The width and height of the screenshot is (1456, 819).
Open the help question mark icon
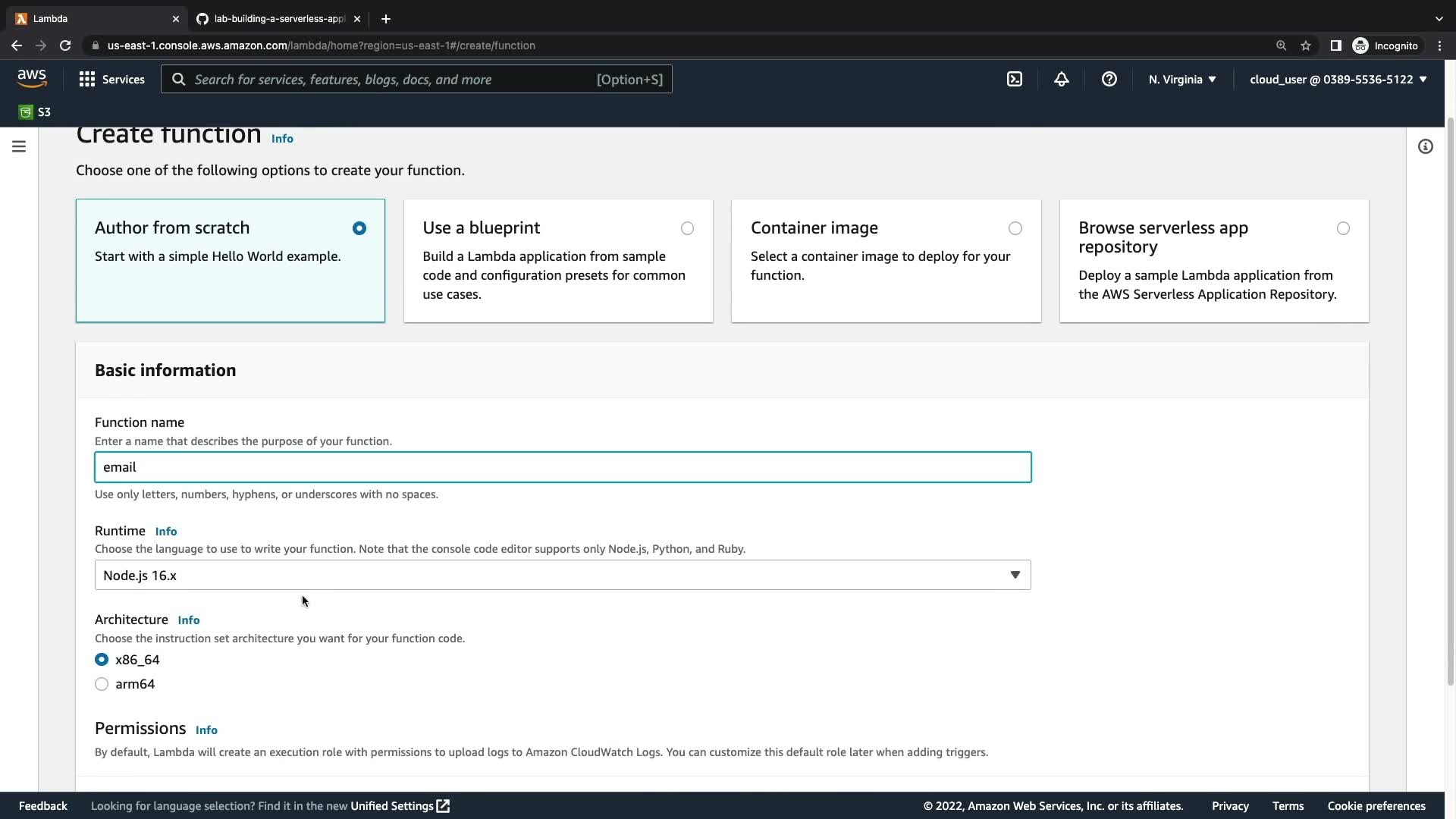pos(1109,79)
